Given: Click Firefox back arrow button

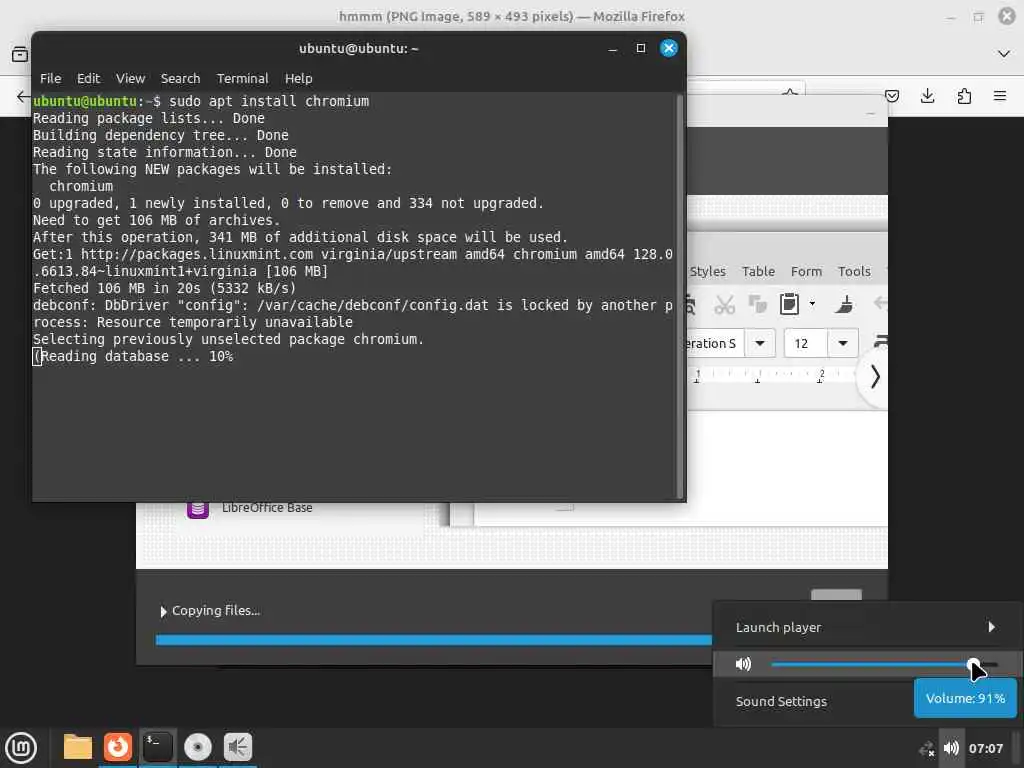Looking at the screenshot, I should tap(23, 97).
